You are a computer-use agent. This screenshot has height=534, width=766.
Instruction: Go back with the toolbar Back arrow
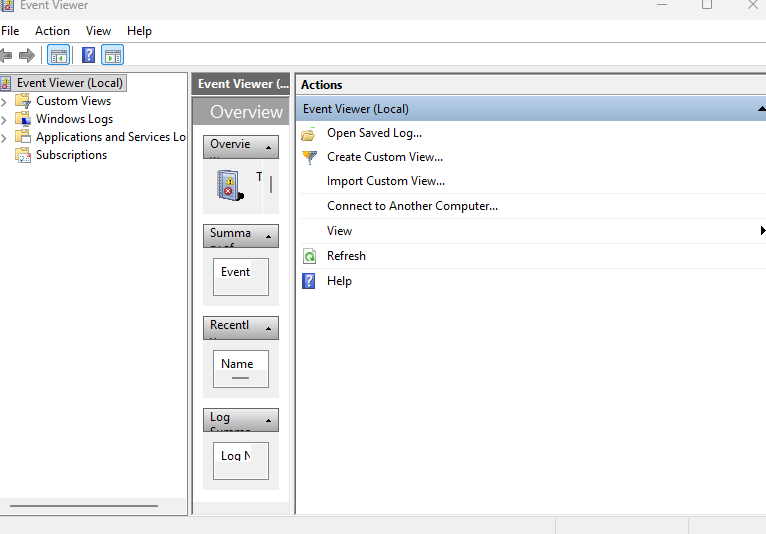6,55
